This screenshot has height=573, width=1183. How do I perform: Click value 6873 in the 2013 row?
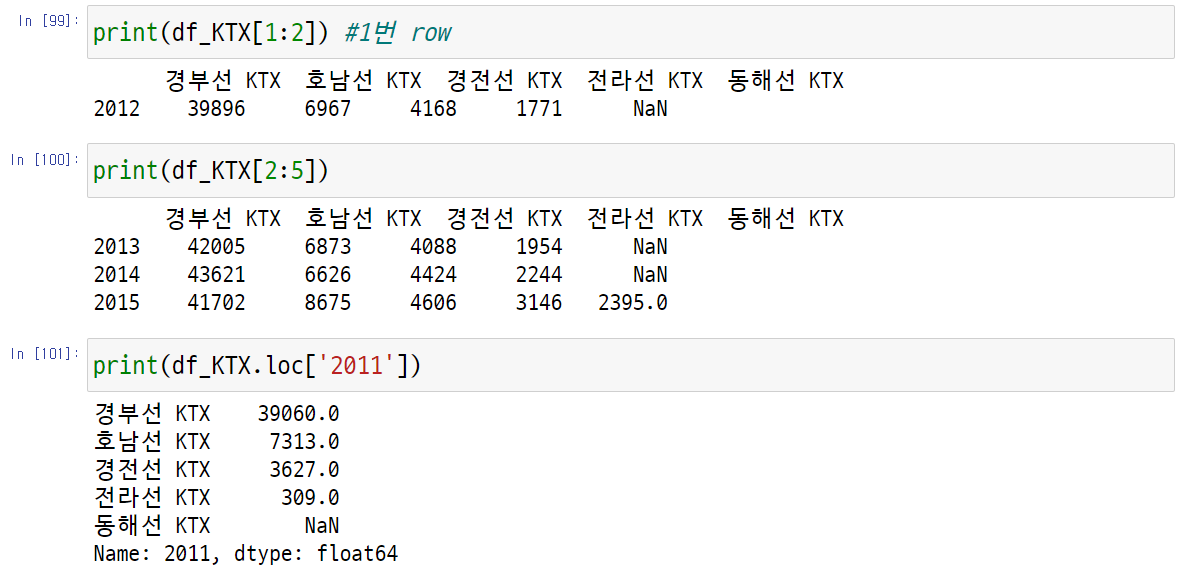pos(327,247)
